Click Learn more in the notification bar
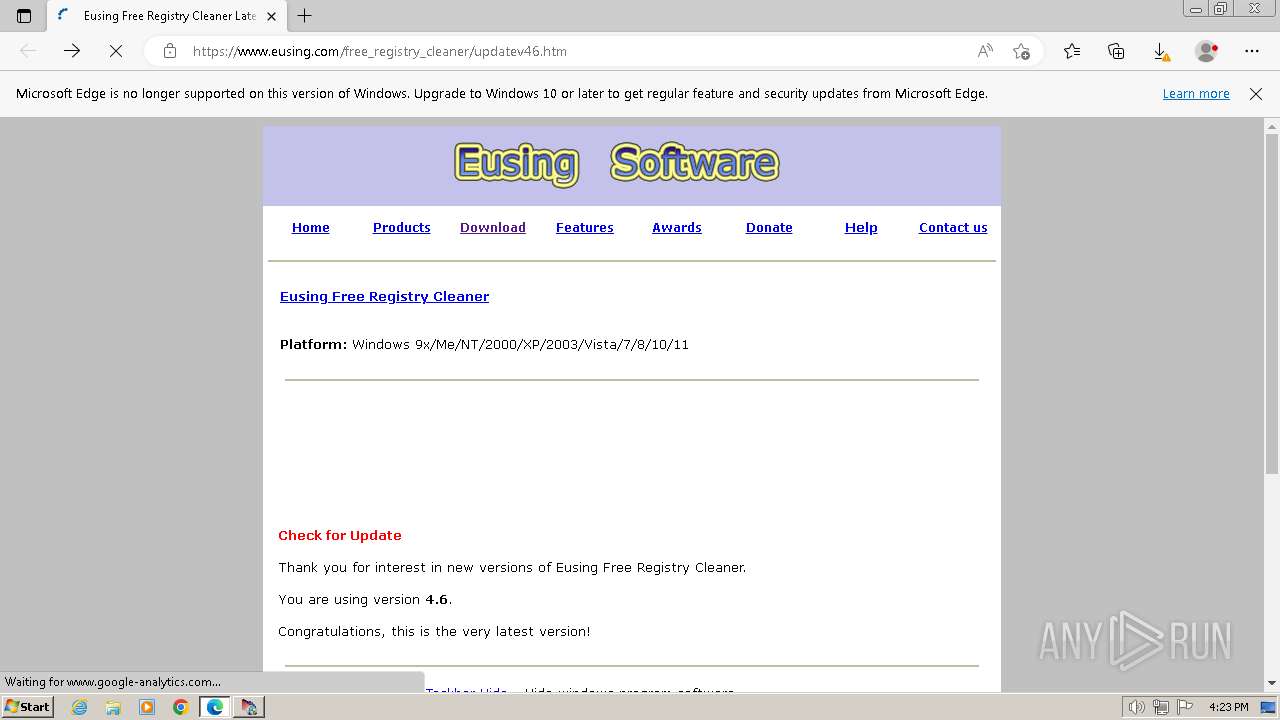The width and height of the screenshot is (1280, 720). pos(1196,93)
